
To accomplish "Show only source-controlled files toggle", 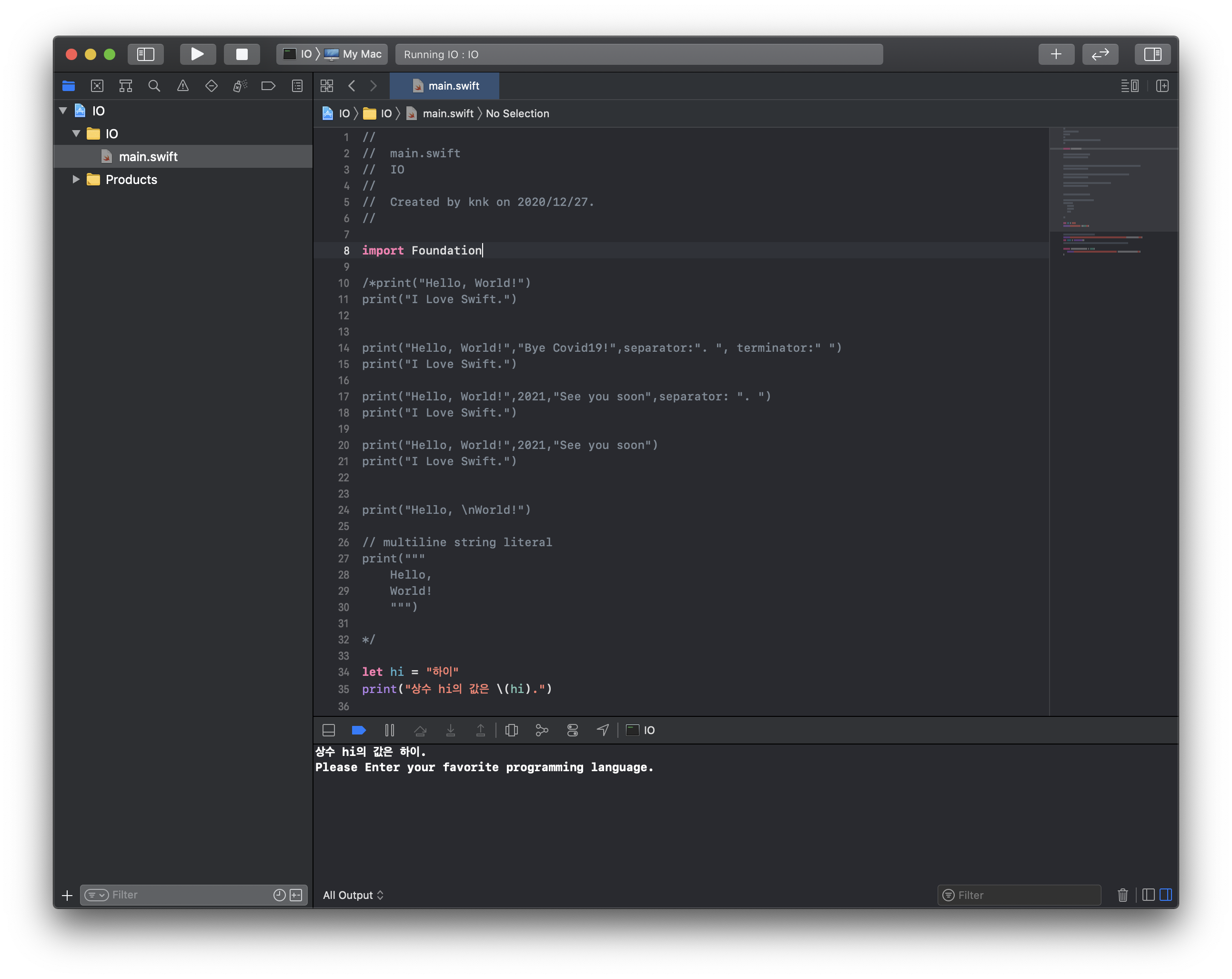I will point(296,895).
